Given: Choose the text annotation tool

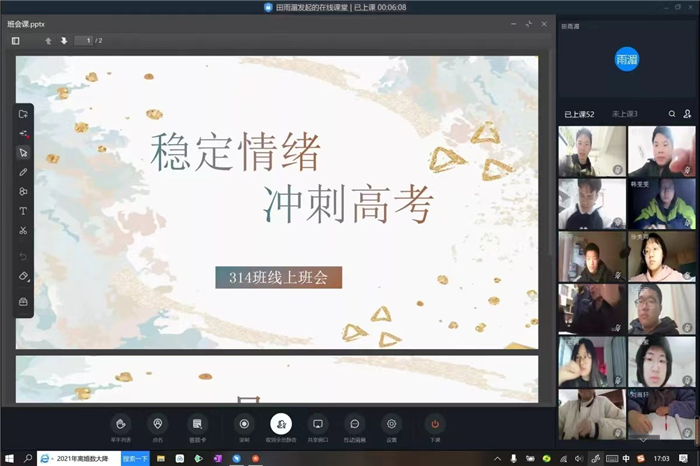Looking at the screenshot, I should tap(23, 211).
